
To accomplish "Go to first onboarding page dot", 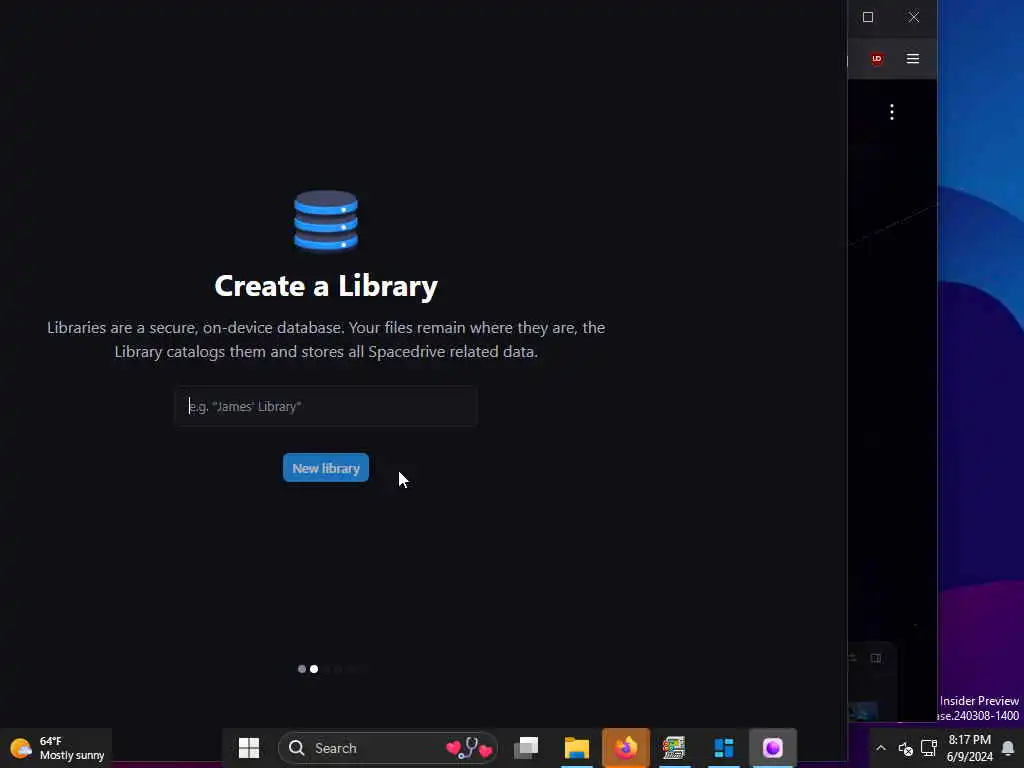I will click(302, 669).
